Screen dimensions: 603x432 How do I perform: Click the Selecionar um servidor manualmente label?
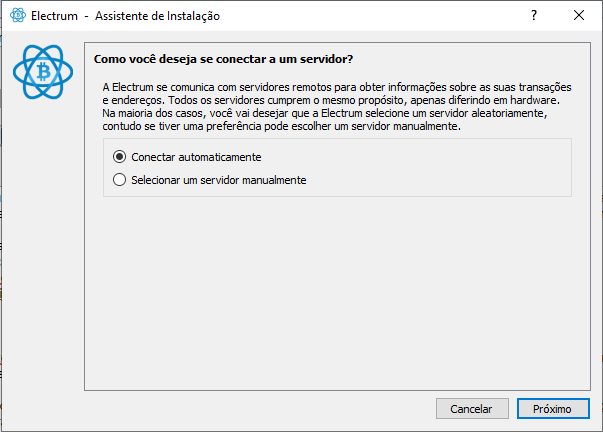tap(218, 180)
